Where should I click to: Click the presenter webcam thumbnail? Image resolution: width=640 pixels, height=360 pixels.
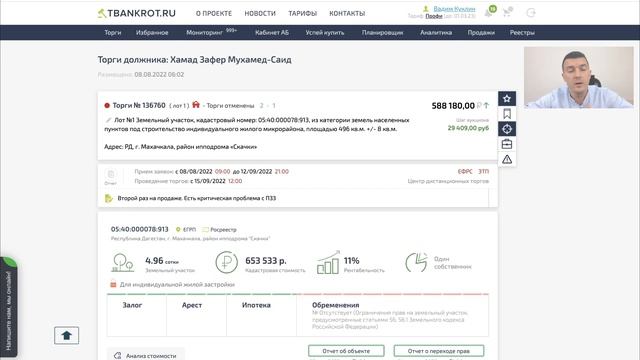tap(579, 77)
